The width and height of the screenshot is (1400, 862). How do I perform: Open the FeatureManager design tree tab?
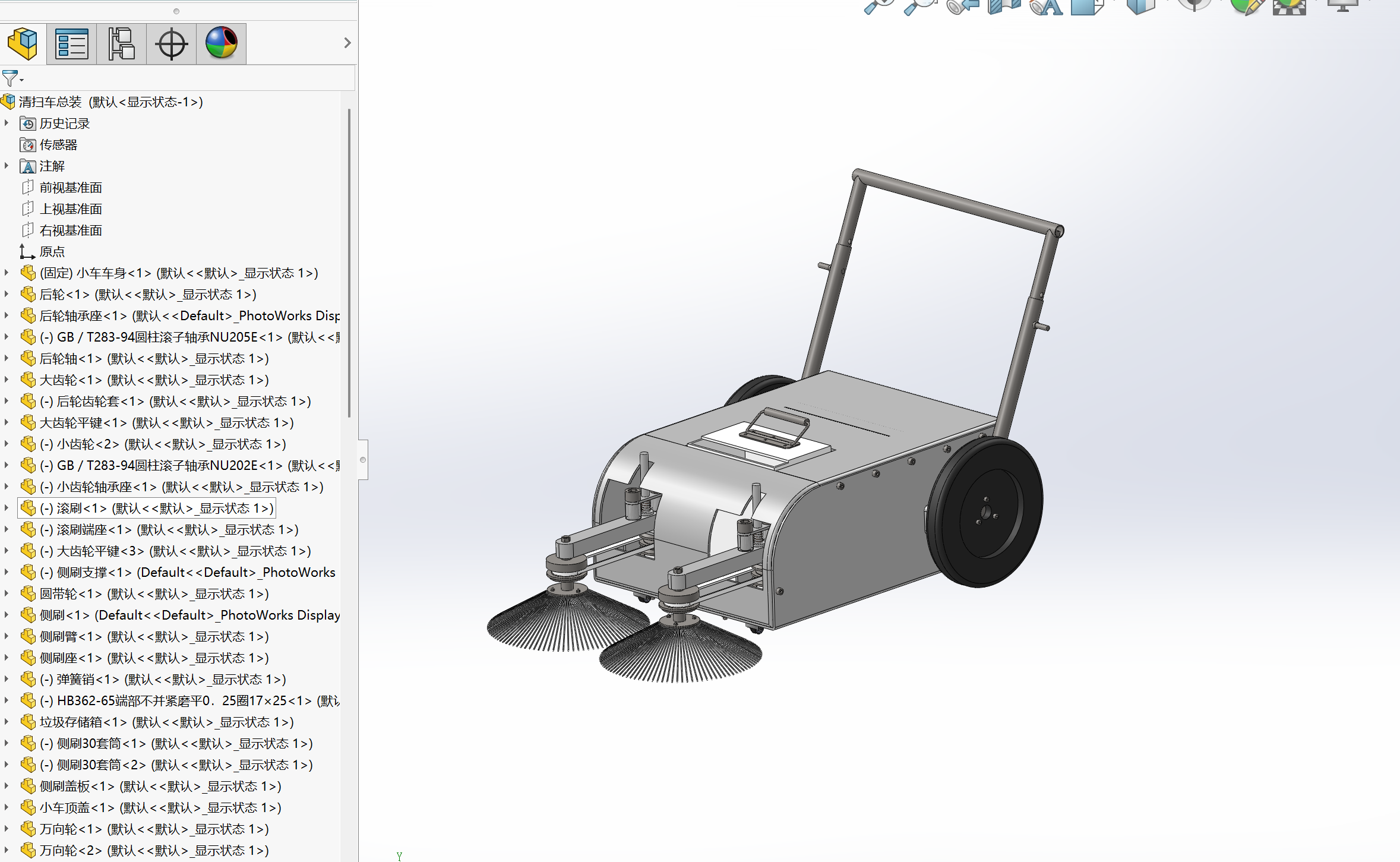(x=23, y=43)
